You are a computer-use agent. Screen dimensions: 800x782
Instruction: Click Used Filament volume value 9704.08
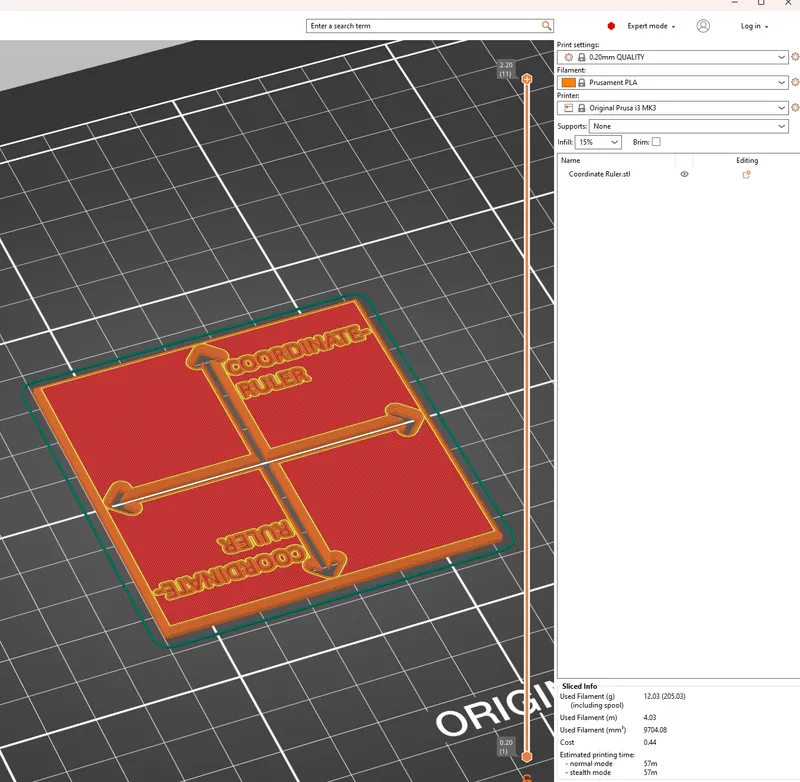655,730
